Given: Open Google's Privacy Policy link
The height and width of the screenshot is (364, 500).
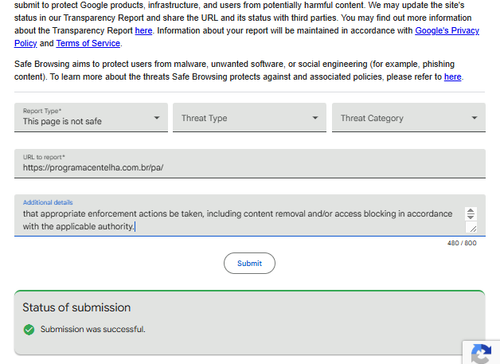Looking at the screenshot, I should tap(447, 31).
